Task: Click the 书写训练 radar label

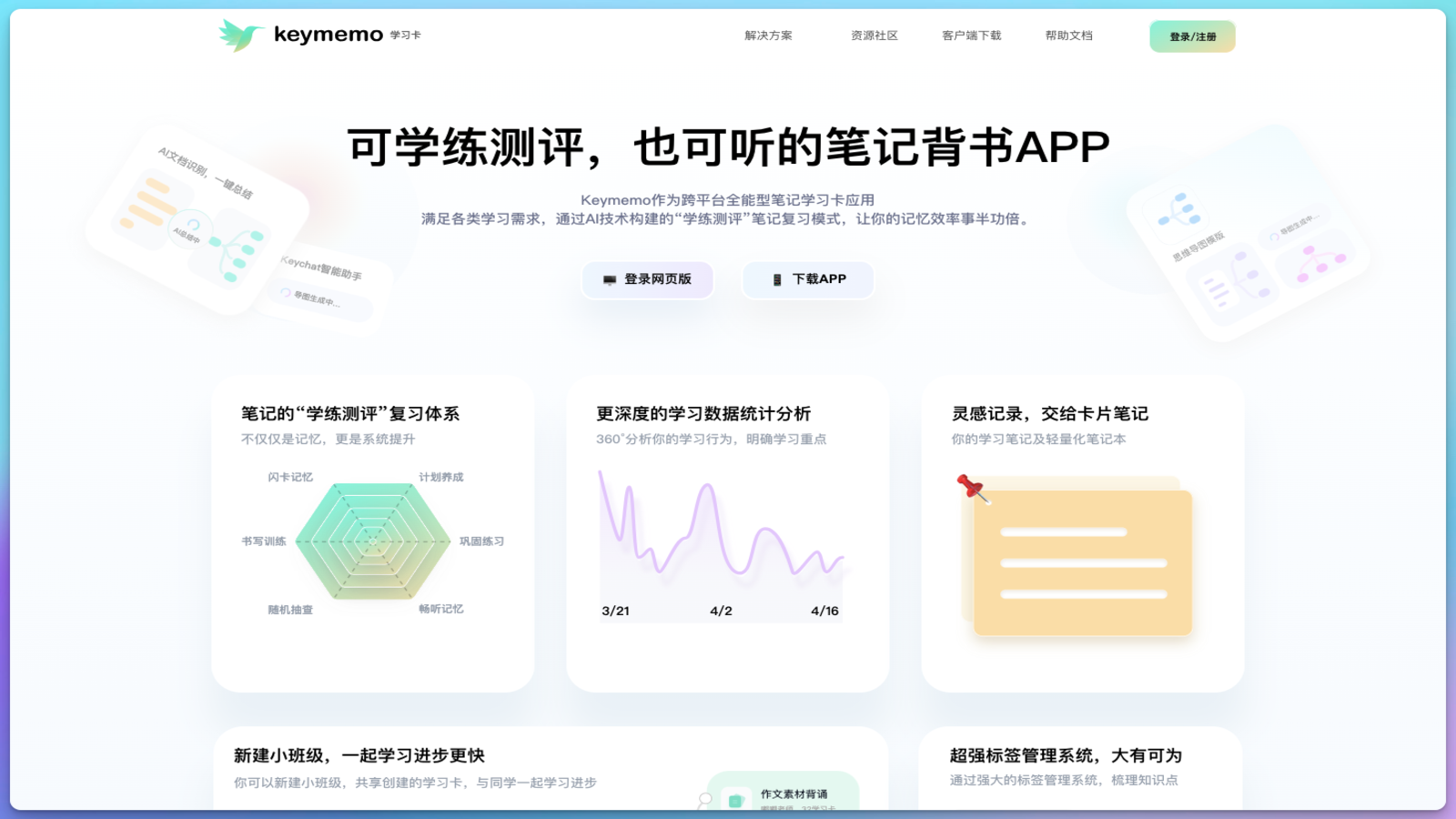Action: tap(264, 541)
